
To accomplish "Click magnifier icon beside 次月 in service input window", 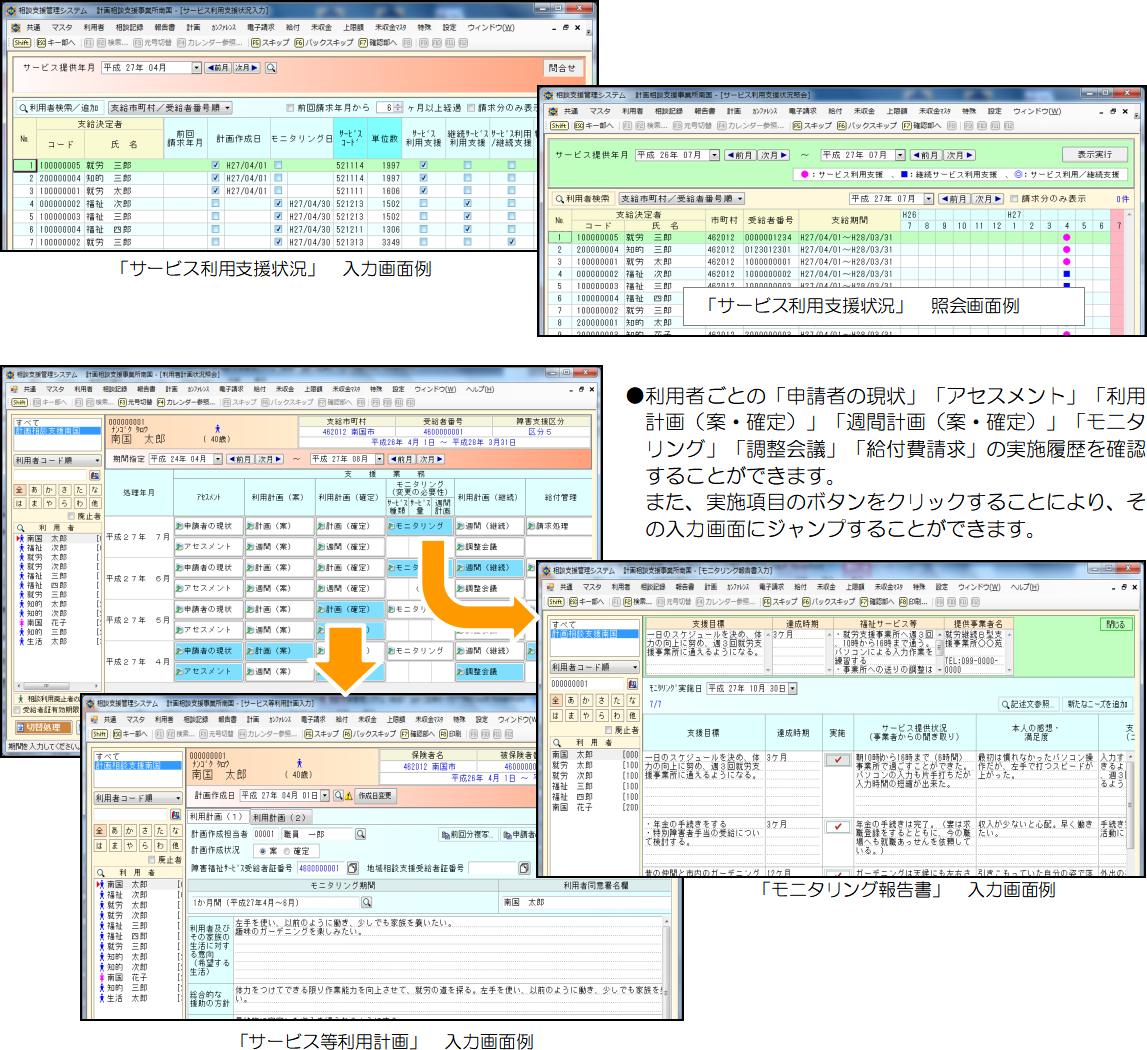I will 271,68.
